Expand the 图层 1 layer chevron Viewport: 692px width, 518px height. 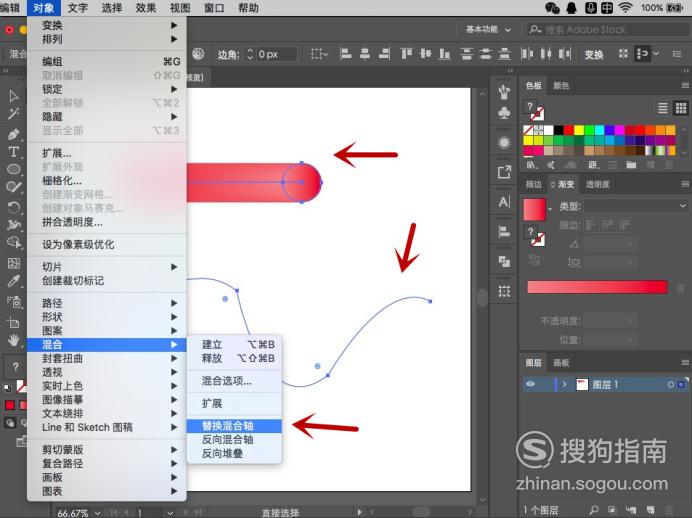[564, 384]
